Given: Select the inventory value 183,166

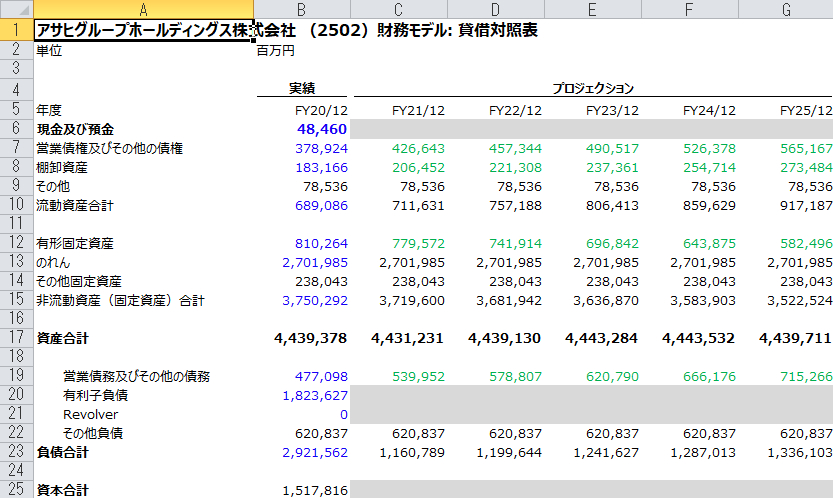Looking at the screenshot, I should tap(321, 167).
